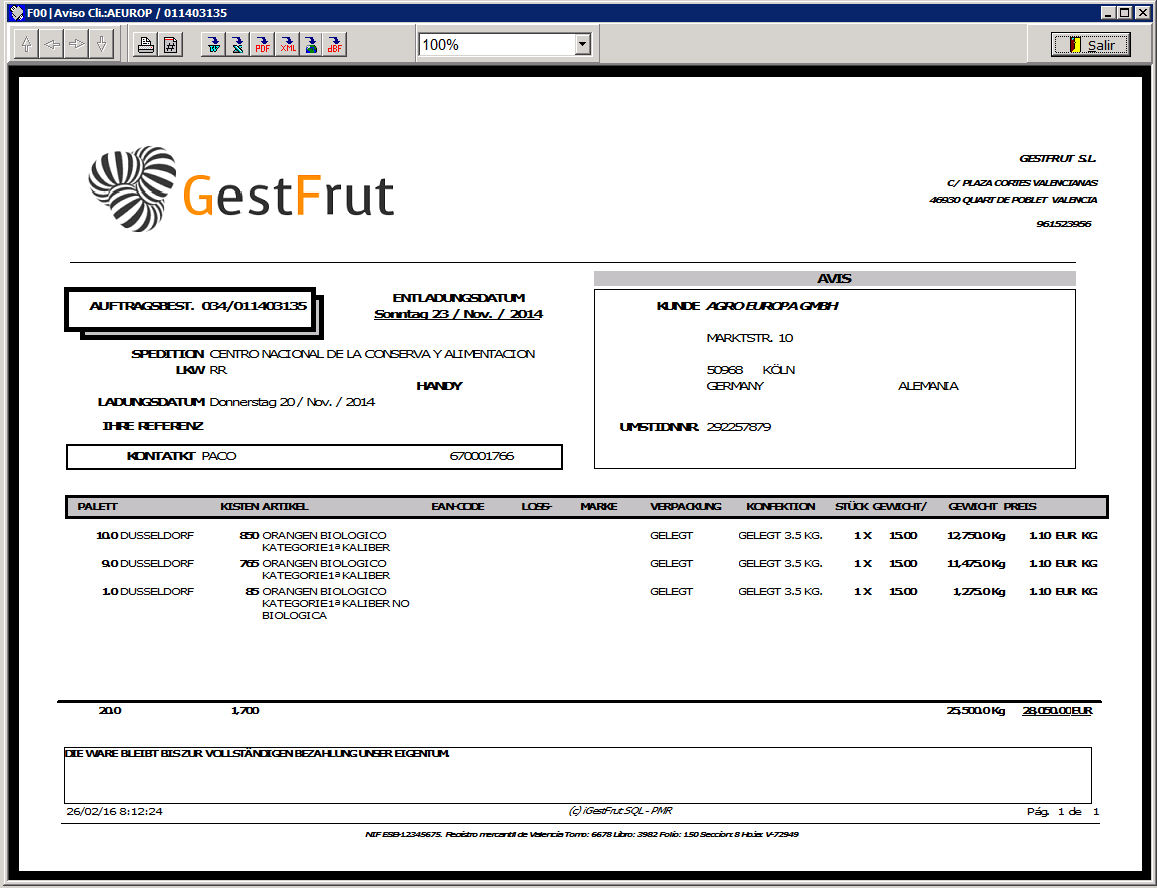This screenshot has width=1157, height=888.
Task: Click inside the 100% zoom field
Action: 495,45
